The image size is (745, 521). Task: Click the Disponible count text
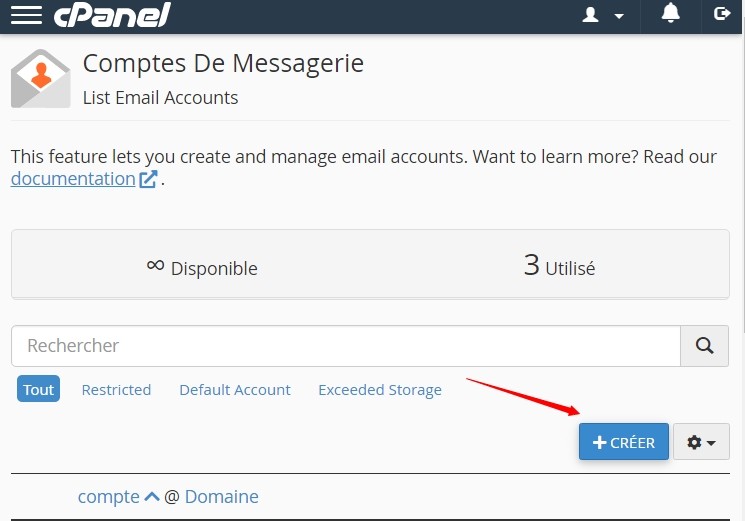pyautogui.click(x=202, y=267)
